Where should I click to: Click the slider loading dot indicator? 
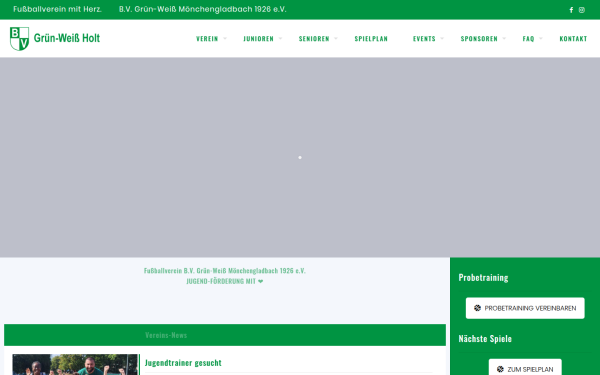pos(300,157)
